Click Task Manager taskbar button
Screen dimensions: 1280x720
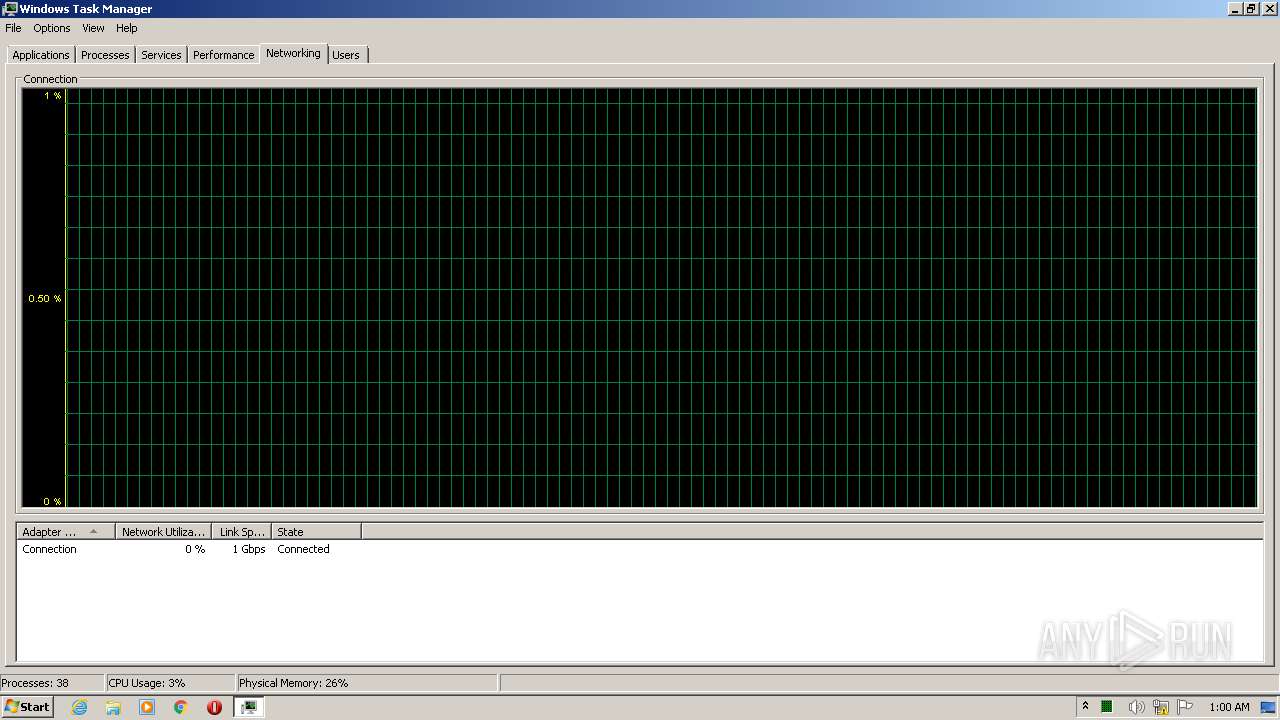tap(249, 707)
